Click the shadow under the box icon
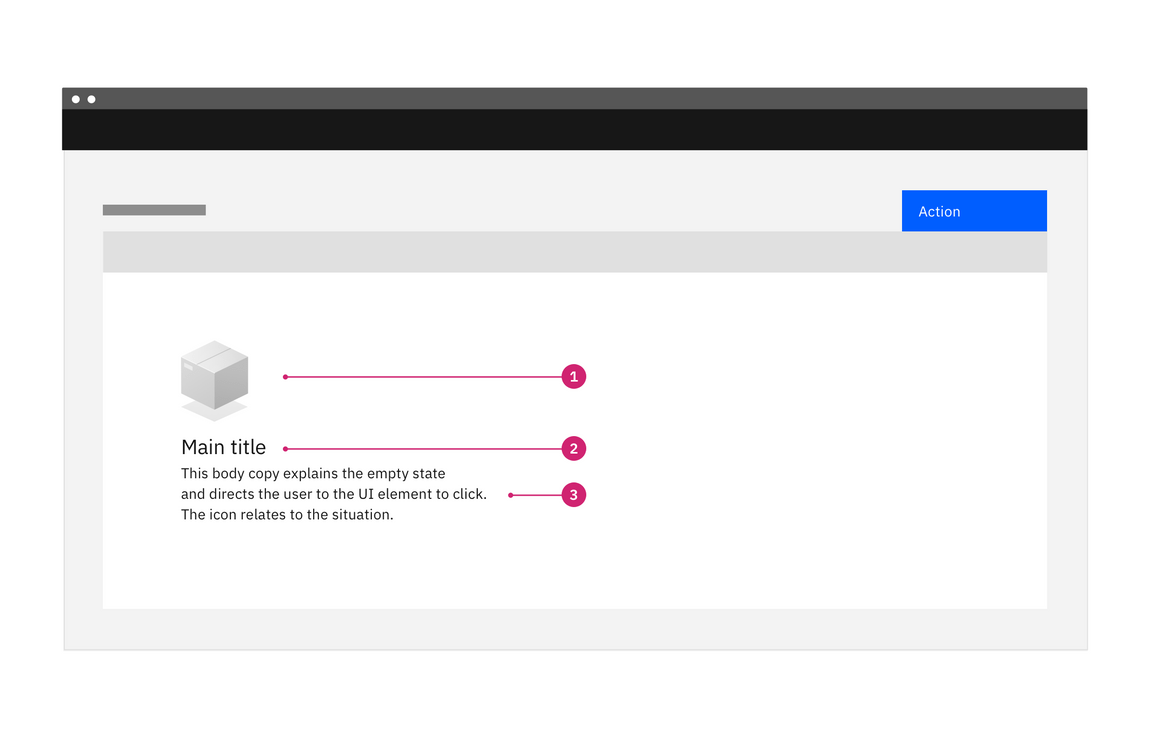Viewport: 1152px width, 741px height. coord(215,412)
